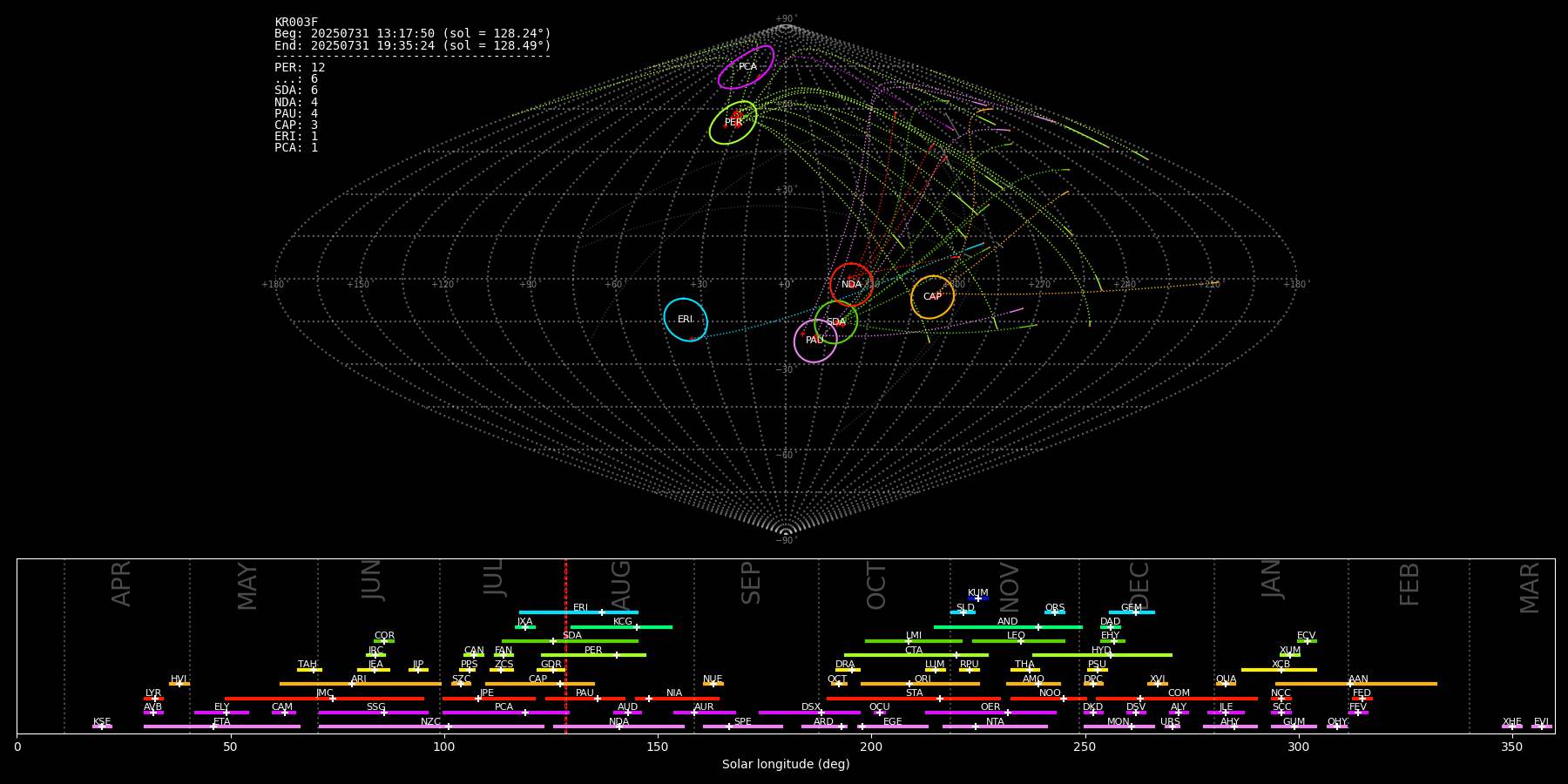Select the violet PAU radiant circle
Image resolution: width=1568 pixels, height=784 pixels.
coord(815,341)
